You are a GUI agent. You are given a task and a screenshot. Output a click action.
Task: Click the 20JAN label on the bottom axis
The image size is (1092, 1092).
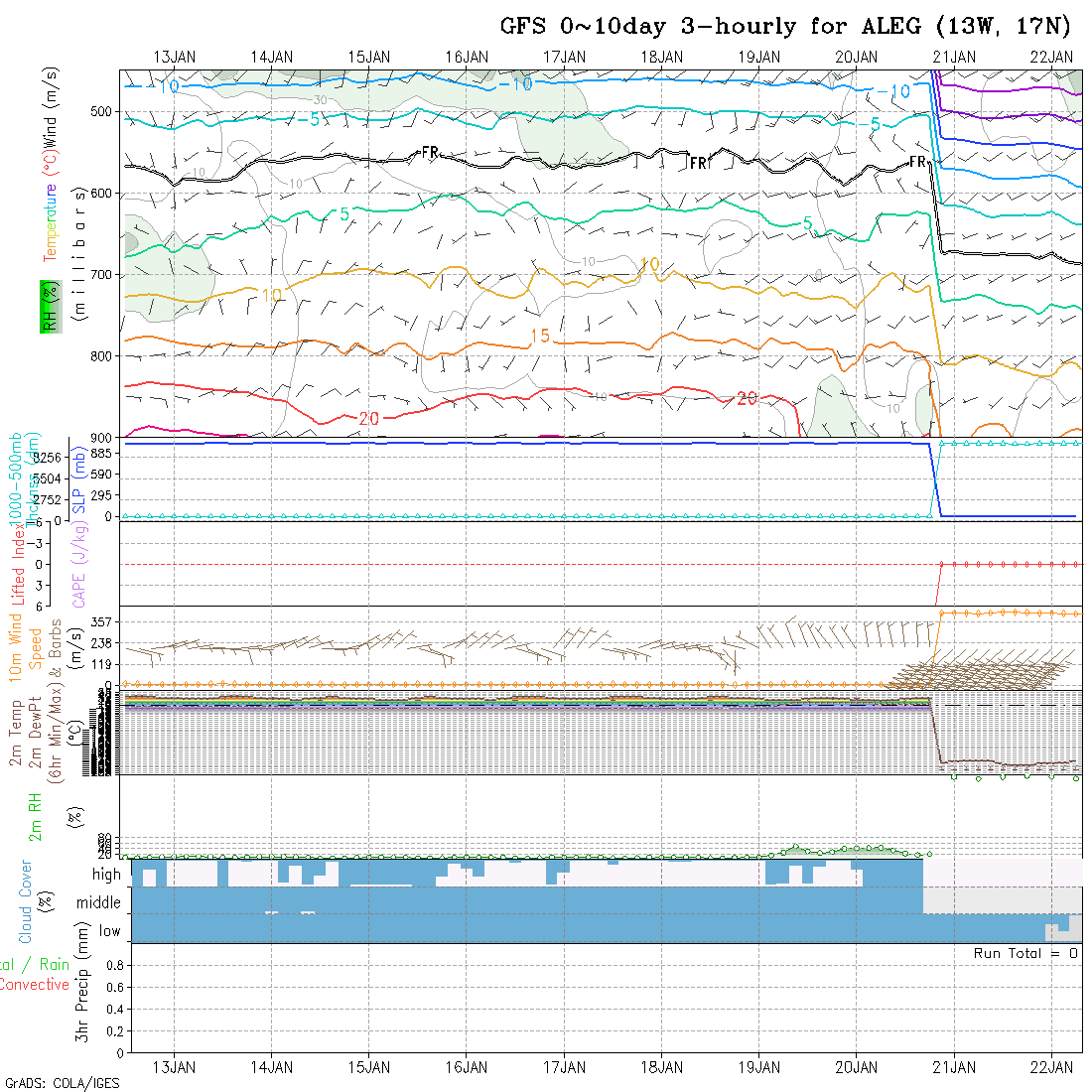[x=856, y=1067]
